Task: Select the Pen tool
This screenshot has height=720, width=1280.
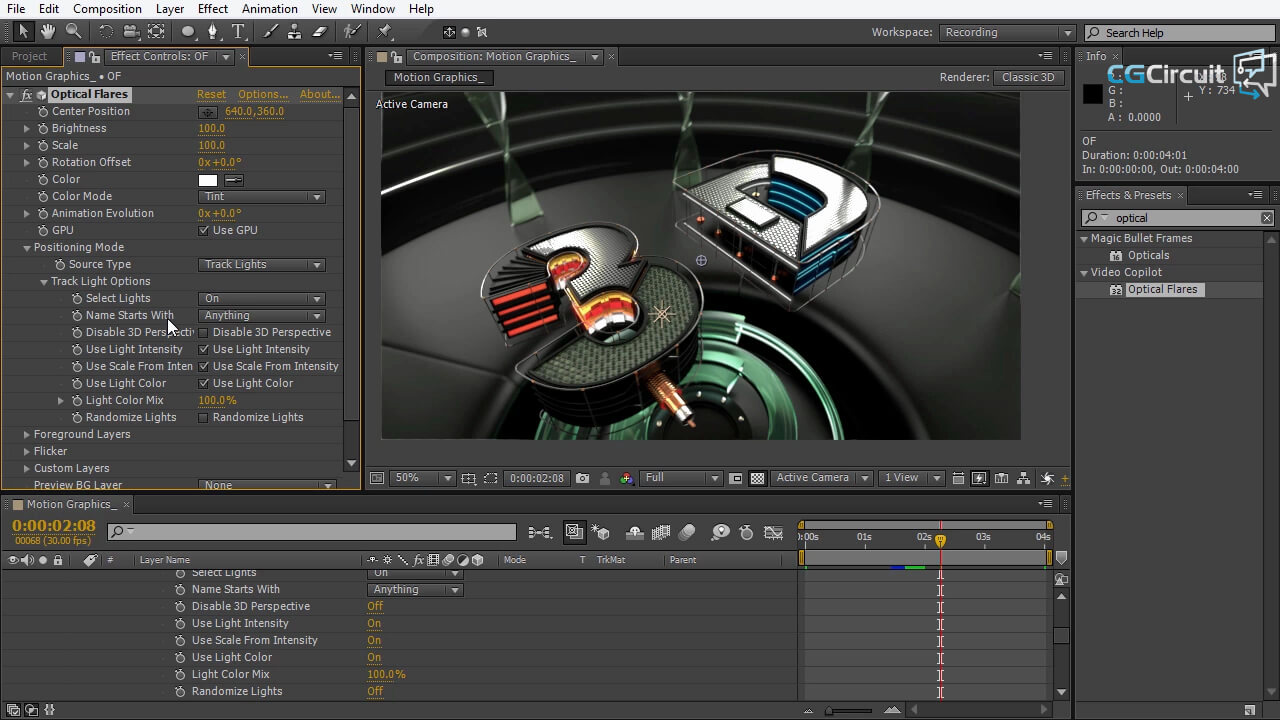Action: coord(213,32)
